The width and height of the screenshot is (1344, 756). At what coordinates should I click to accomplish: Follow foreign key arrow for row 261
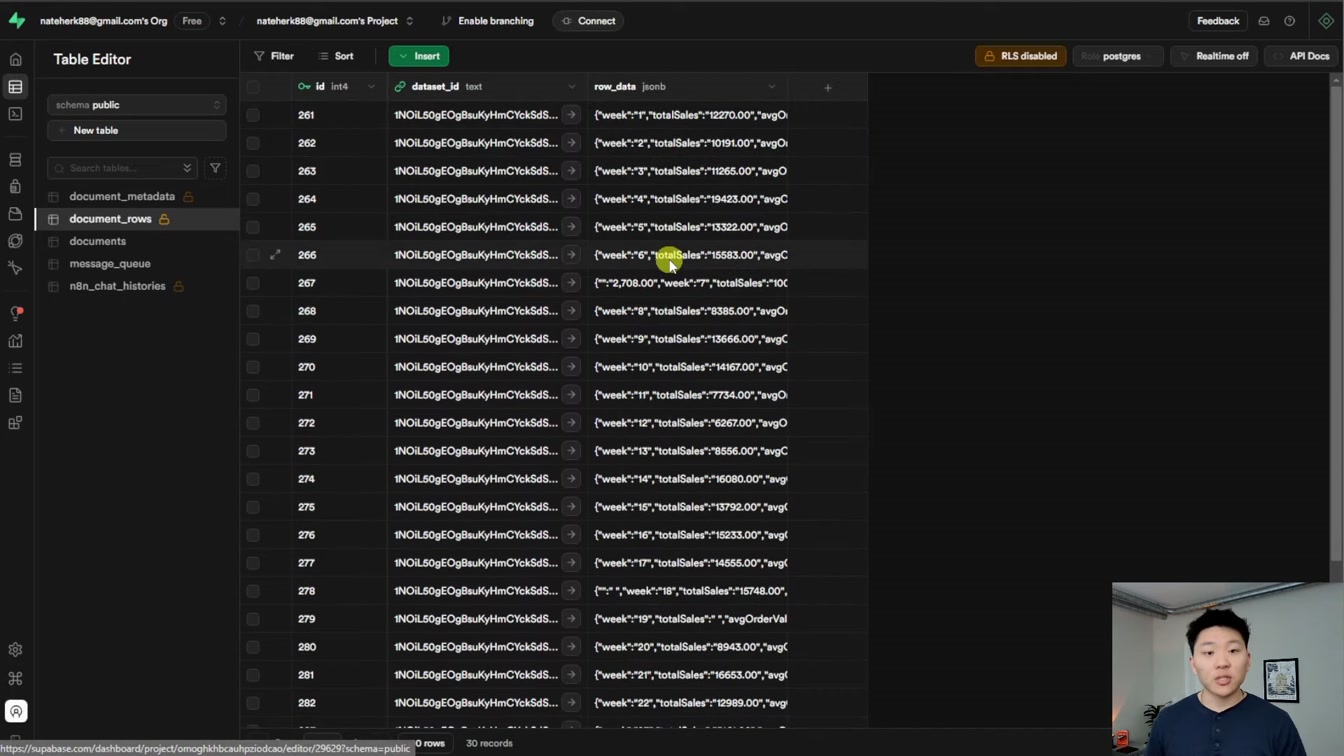[x=571, y=115]
